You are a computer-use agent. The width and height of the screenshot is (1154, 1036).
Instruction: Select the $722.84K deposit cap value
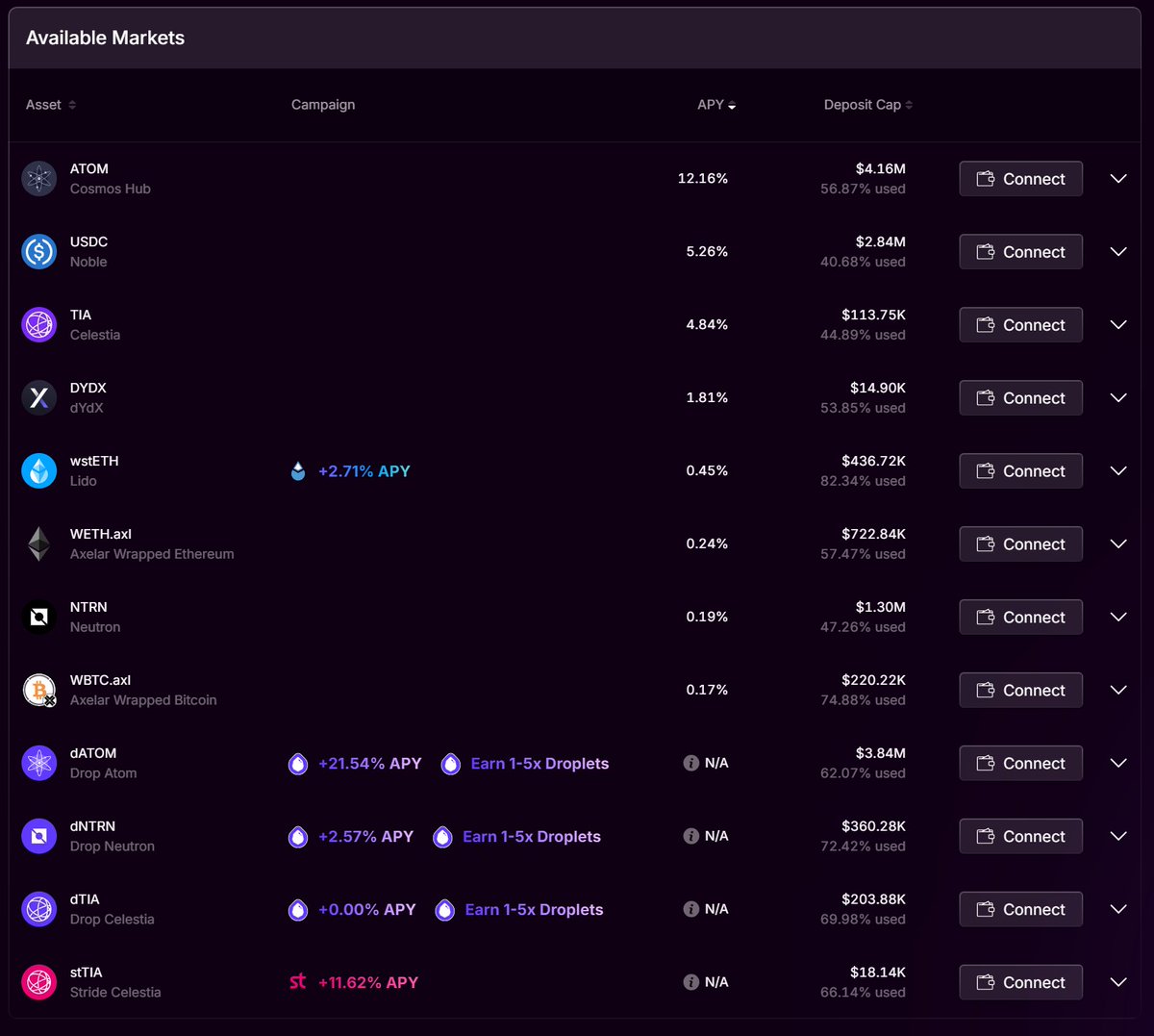(x=874, y=534)
